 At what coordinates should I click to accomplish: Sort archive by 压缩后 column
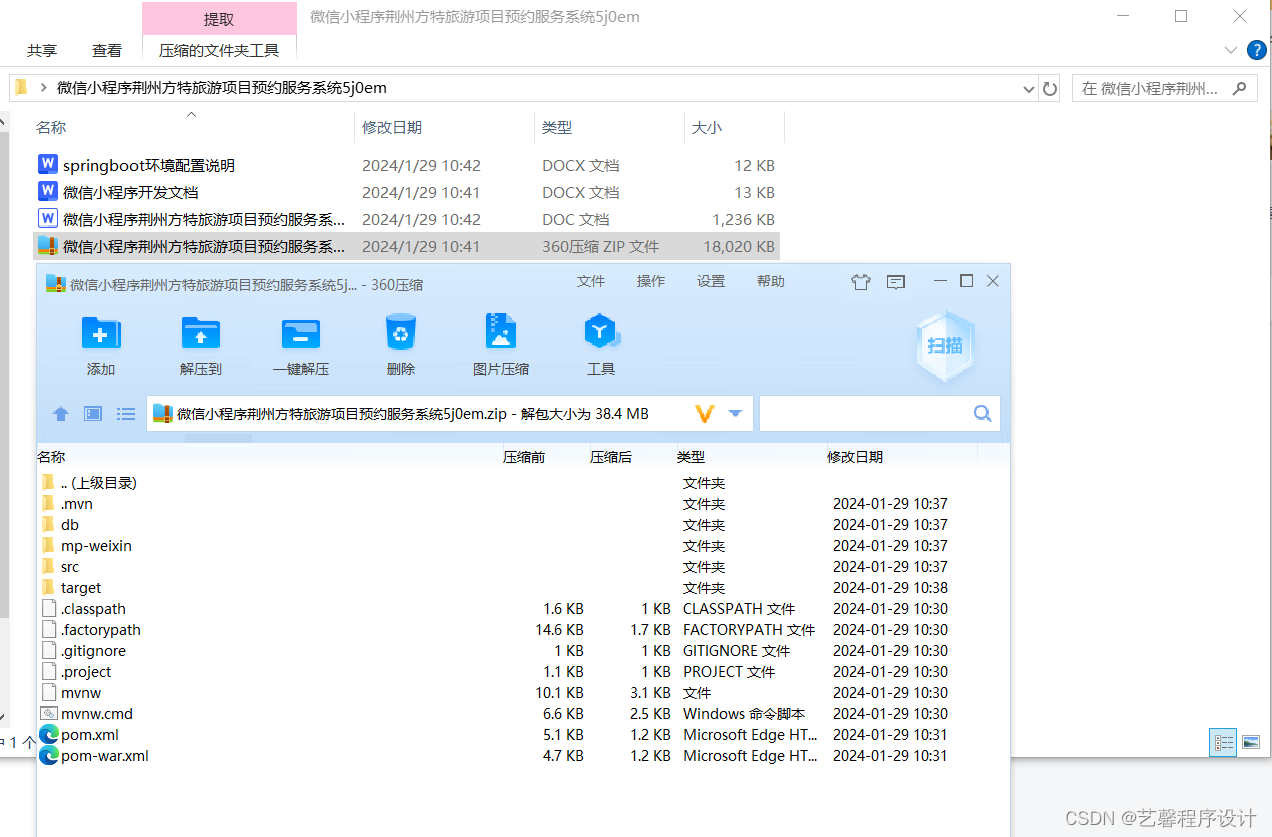tap(611, 457)
